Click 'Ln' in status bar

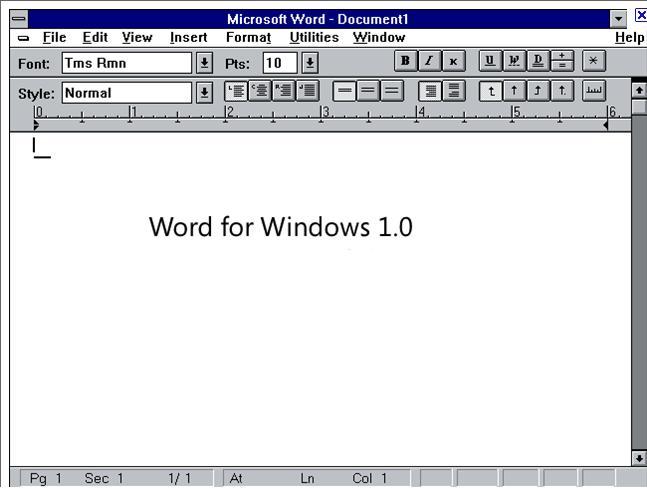307,478
